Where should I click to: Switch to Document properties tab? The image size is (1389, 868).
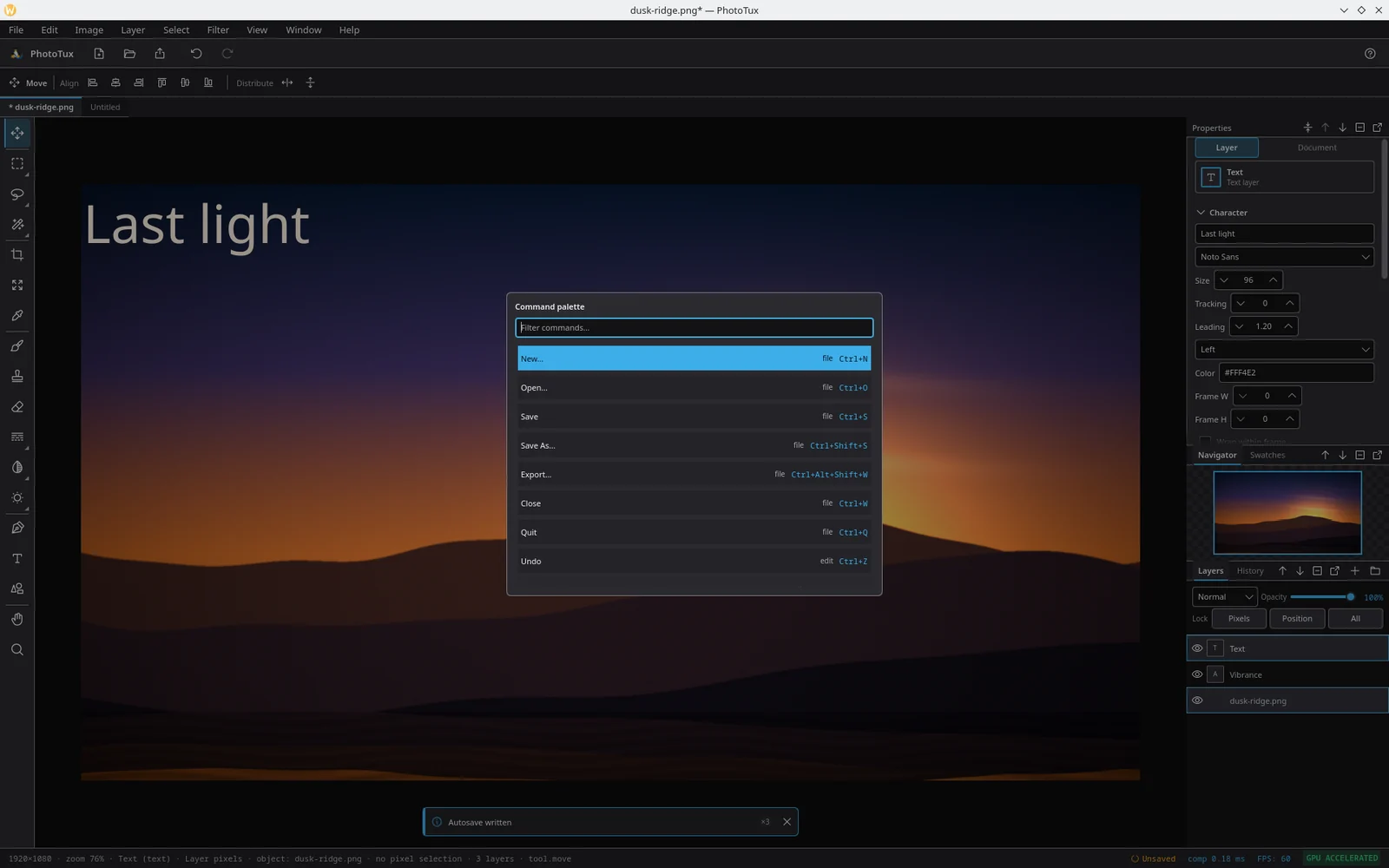[x=1316, y=148]
